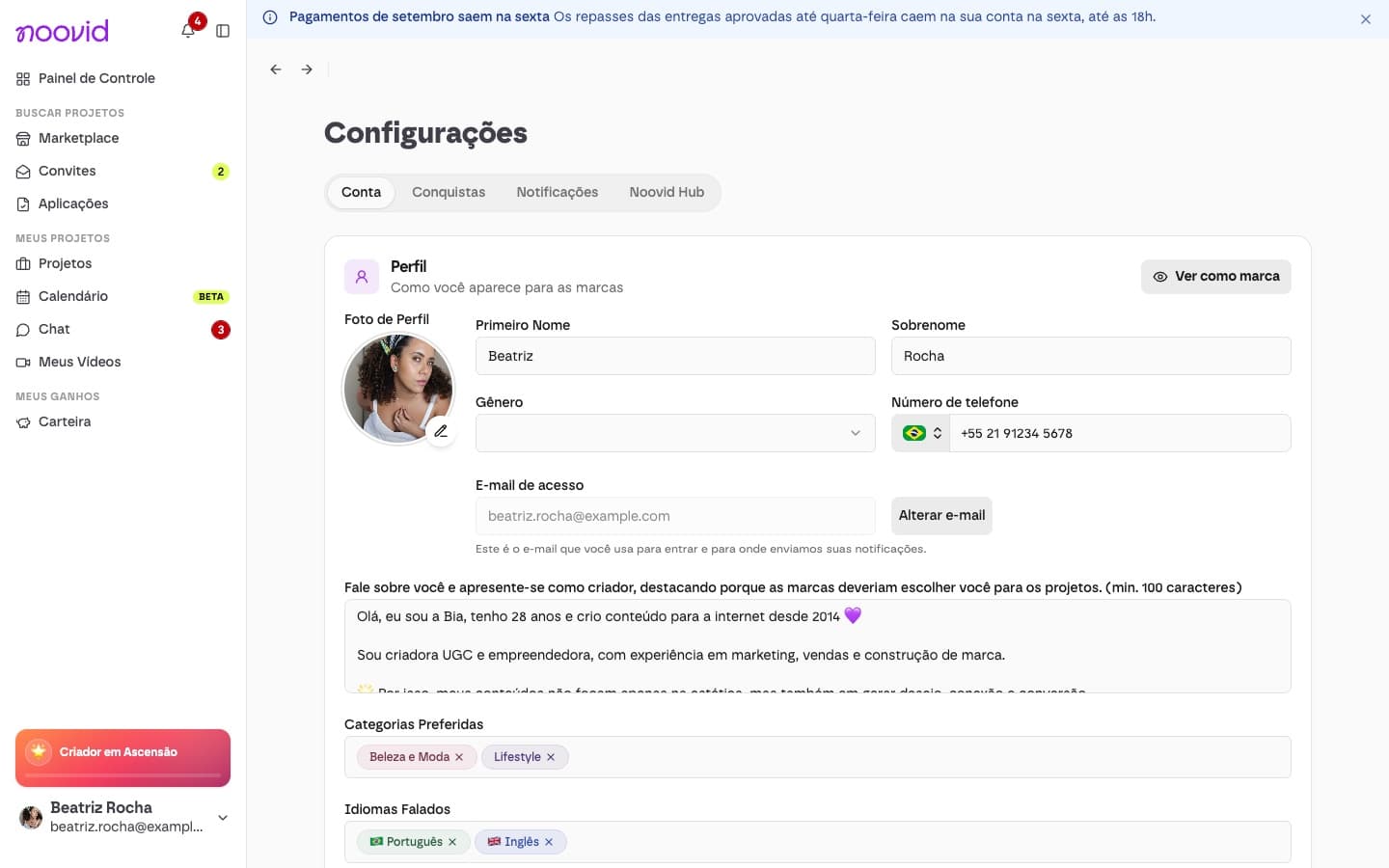Switch to the Noovid Hub tab
The width and height of the screenshot is (1389, 868).
point(667,192)
